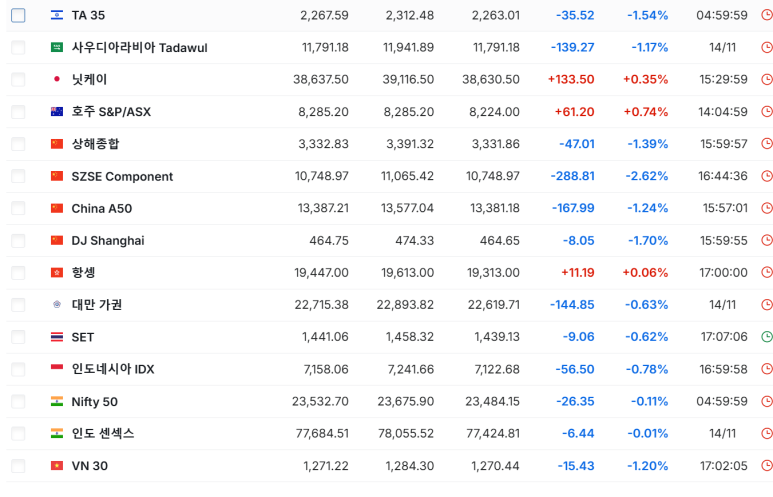
Task: Click the China flag beside SZSE Component
Action: point(57,176)
